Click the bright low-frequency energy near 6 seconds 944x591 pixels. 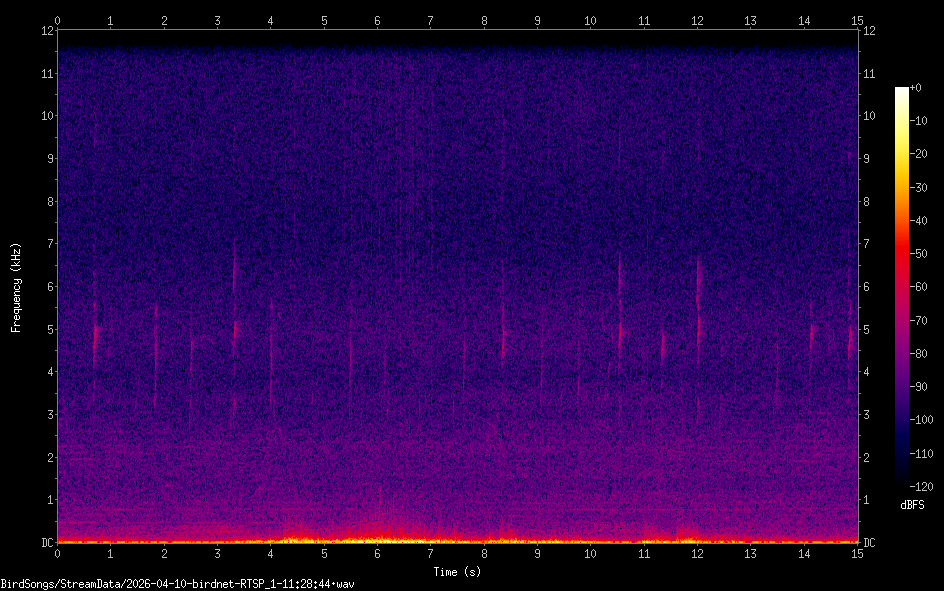click(377, 532)
